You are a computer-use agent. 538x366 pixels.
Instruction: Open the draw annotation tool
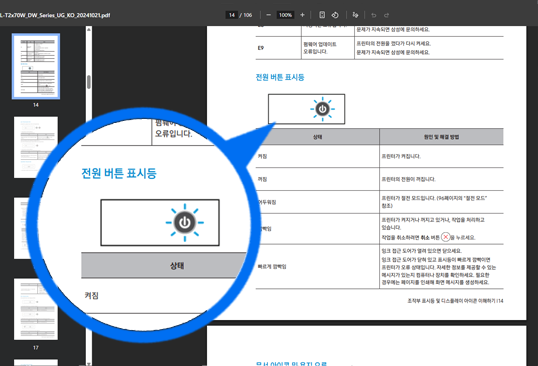click(x=355, y=15)
